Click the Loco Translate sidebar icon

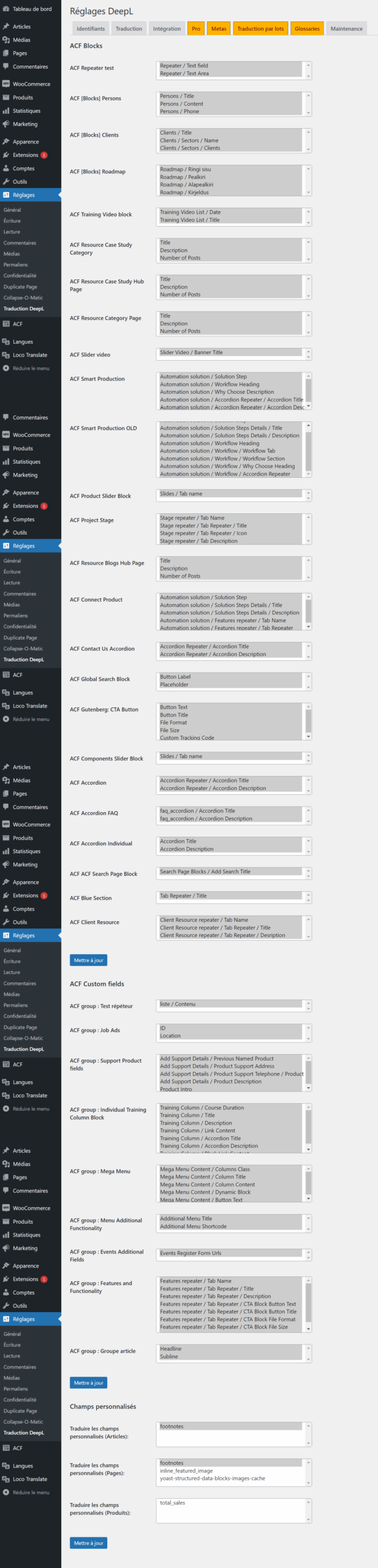point(6,355)
